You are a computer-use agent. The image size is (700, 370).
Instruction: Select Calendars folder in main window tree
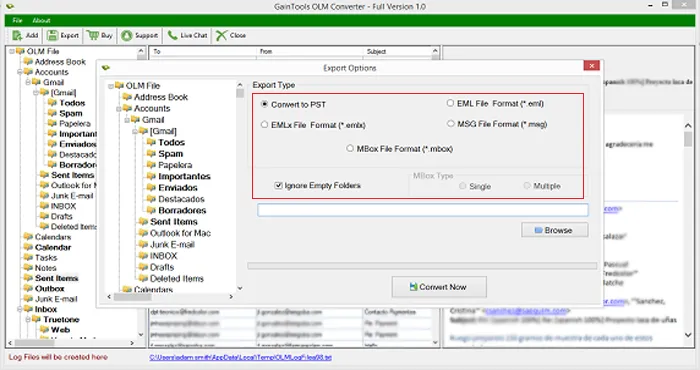click(x=53, y=237)
